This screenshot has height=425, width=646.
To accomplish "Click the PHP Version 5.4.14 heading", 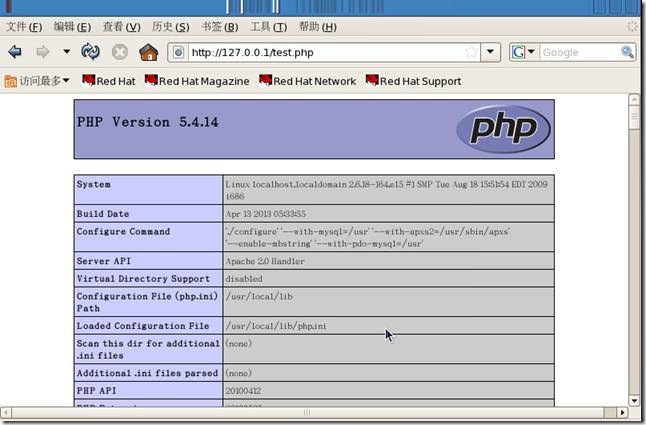I will point(147,122).
